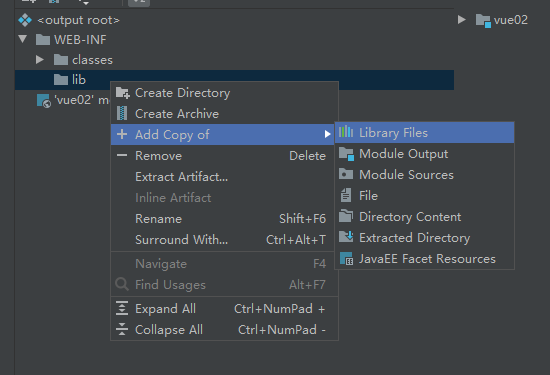Expand the vue02 available element arrow
Viewport: 550px width, 375px height.
coord(462,20)
